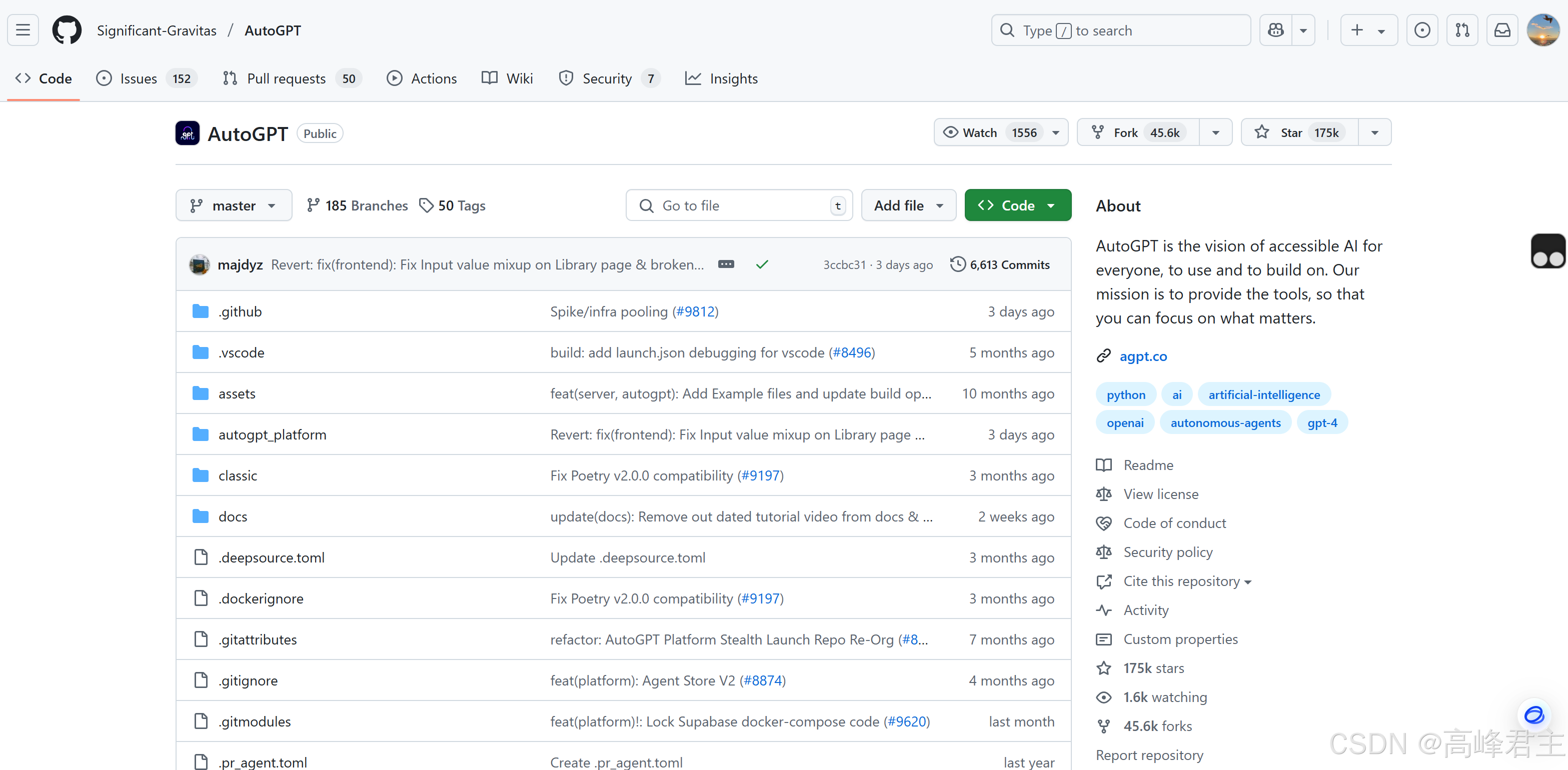The image size is (1568, 770).
Task: Click the green commit status checkmark
Action: [761, 264]
